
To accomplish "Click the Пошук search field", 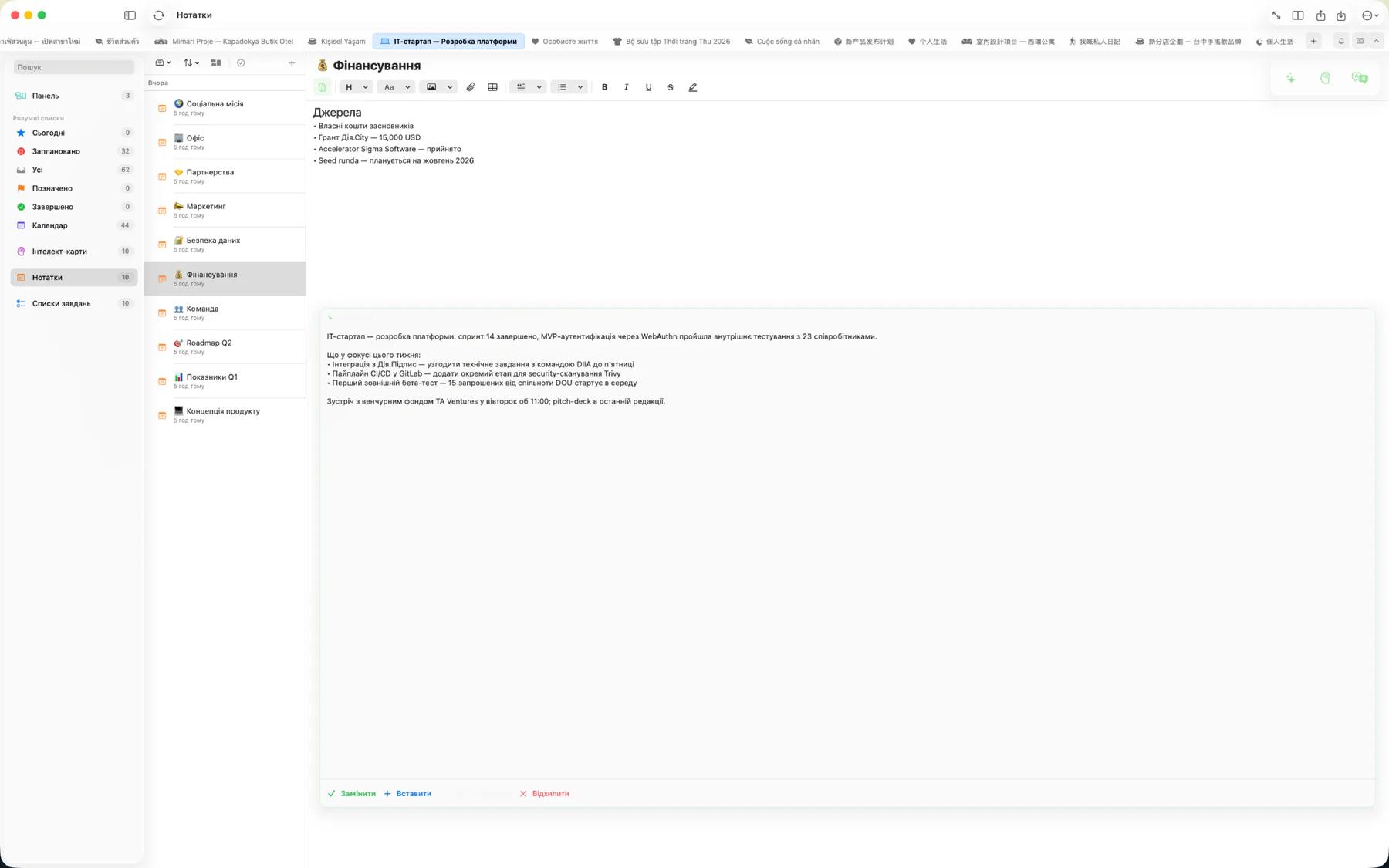I will coord(74,67).
